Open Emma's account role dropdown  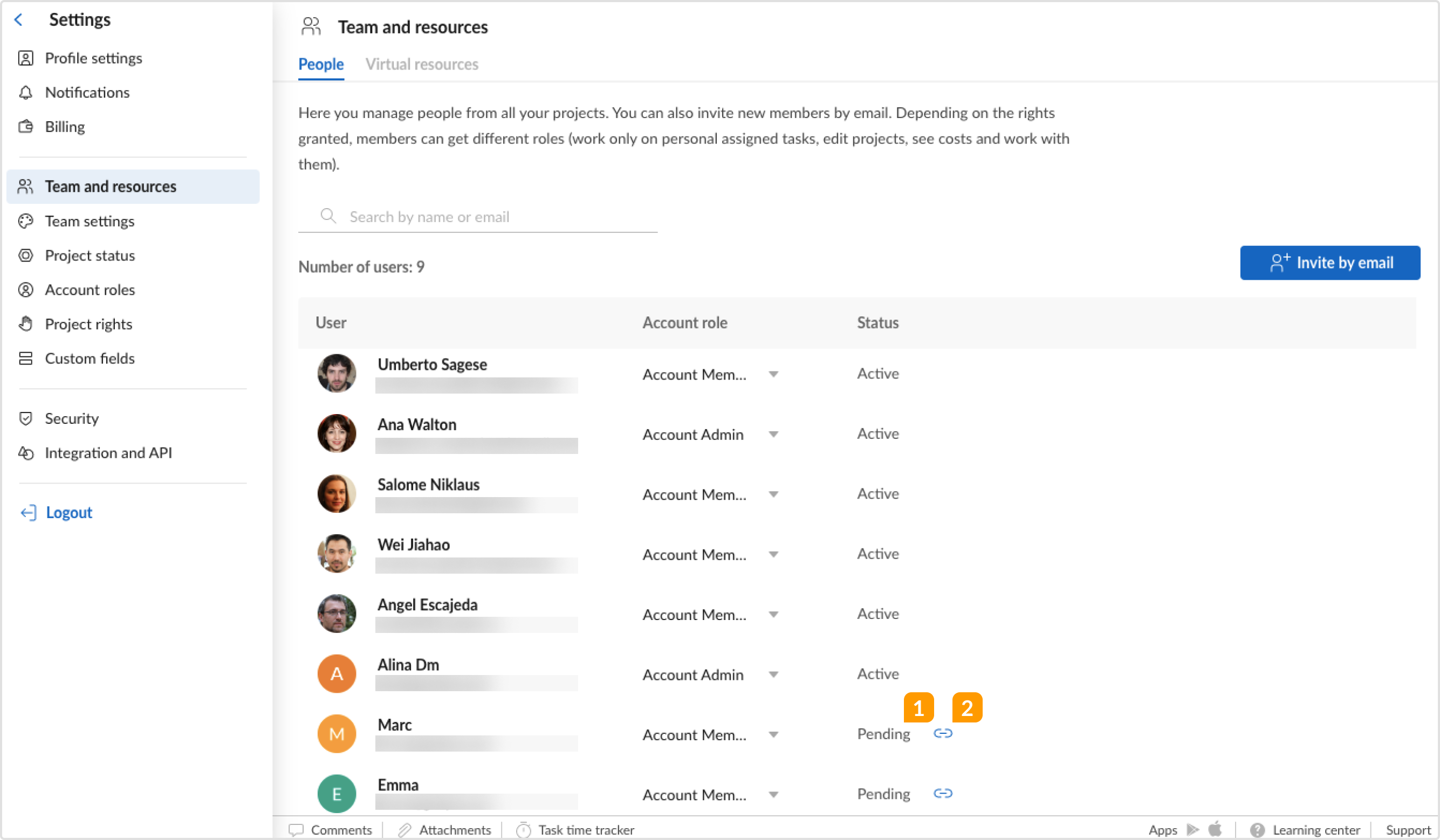tap(774, 794)
